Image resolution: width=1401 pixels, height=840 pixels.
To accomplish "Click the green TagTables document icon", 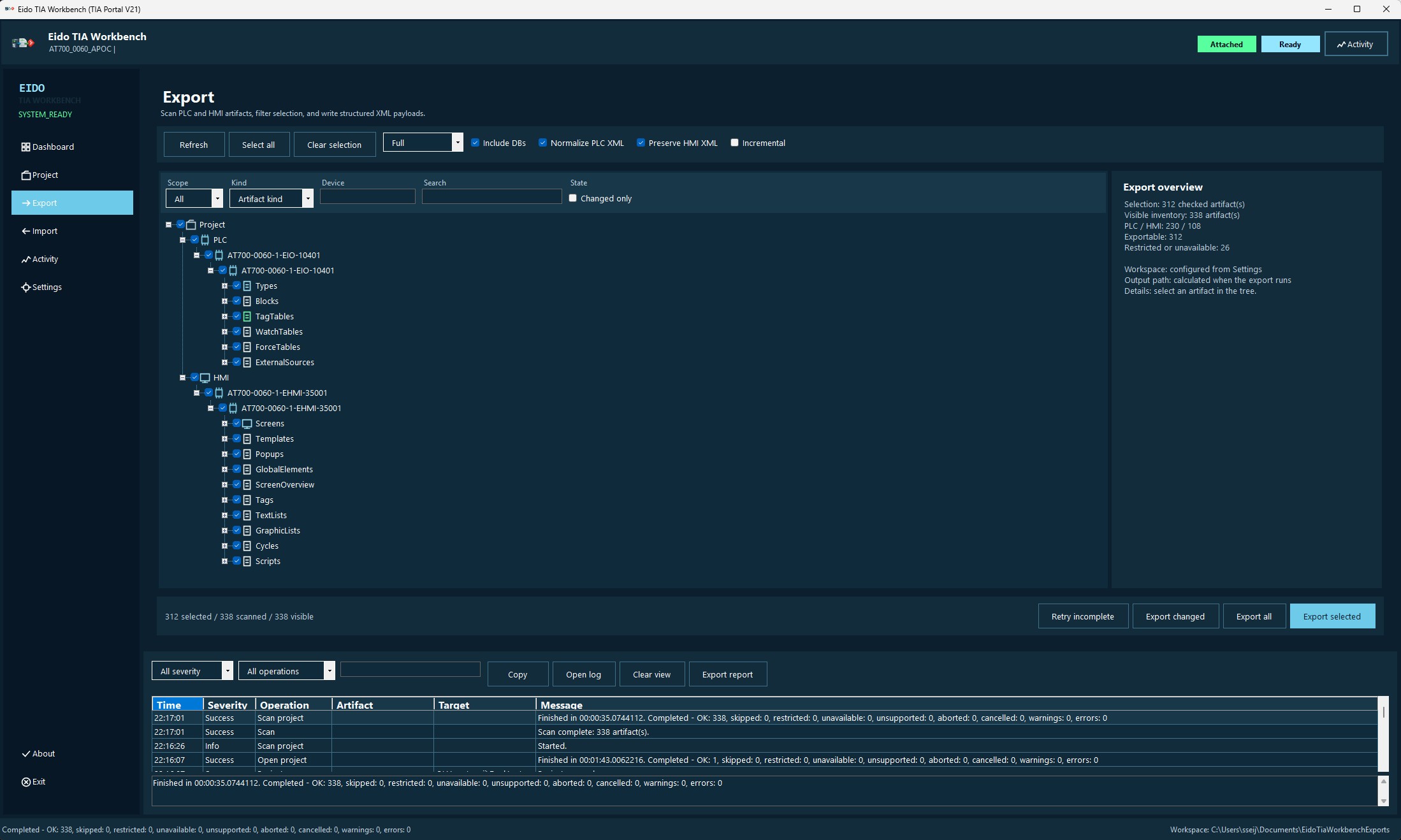I will [247, 317].
